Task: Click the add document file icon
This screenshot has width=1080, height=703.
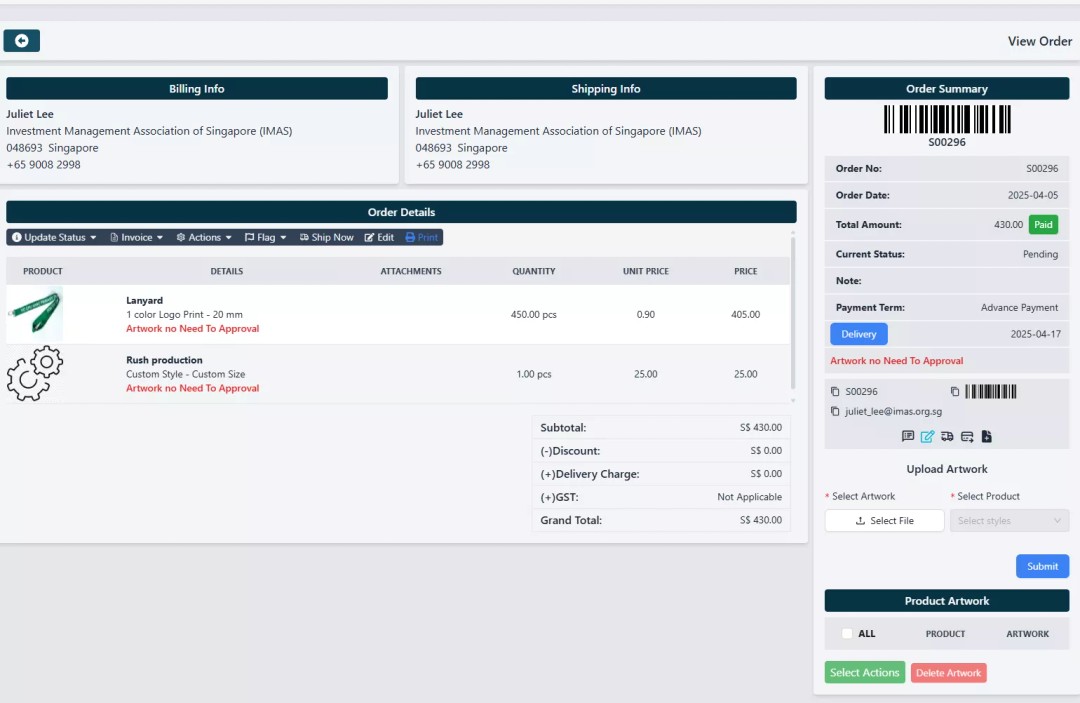Action: click(x=986, y=437)
